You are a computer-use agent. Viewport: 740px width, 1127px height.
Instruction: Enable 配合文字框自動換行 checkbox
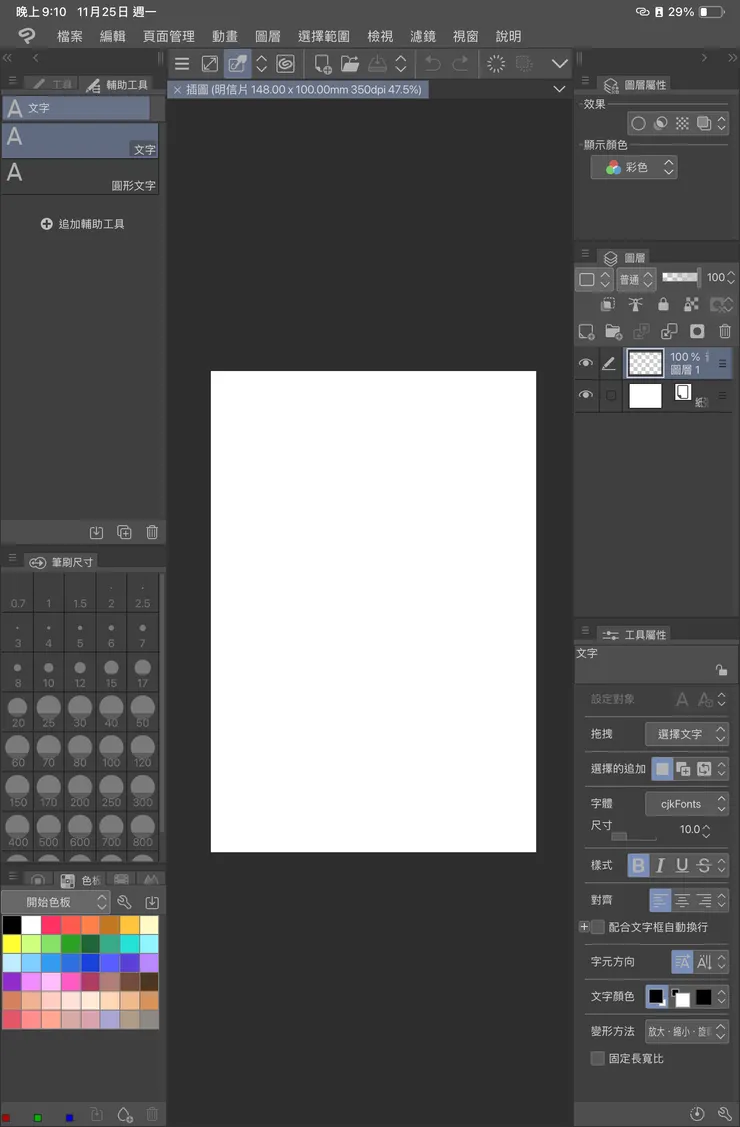597,927
